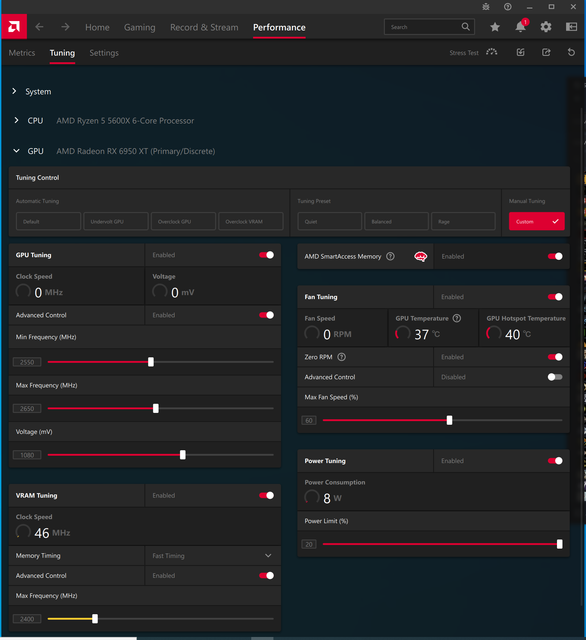Click the SmartAccess Memory brain icon
Image resolution: width=586 pixels, height=640 pixels.
(x=420, y=256)
